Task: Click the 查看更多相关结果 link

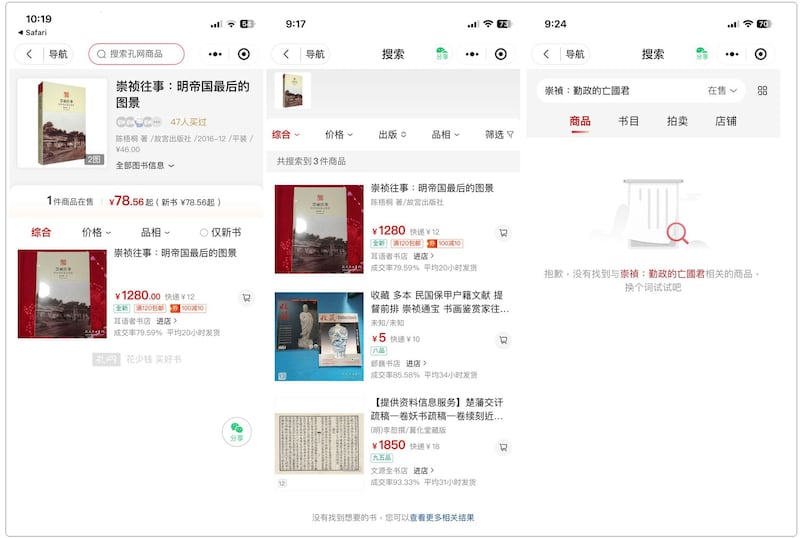Action: coord(440,517)
